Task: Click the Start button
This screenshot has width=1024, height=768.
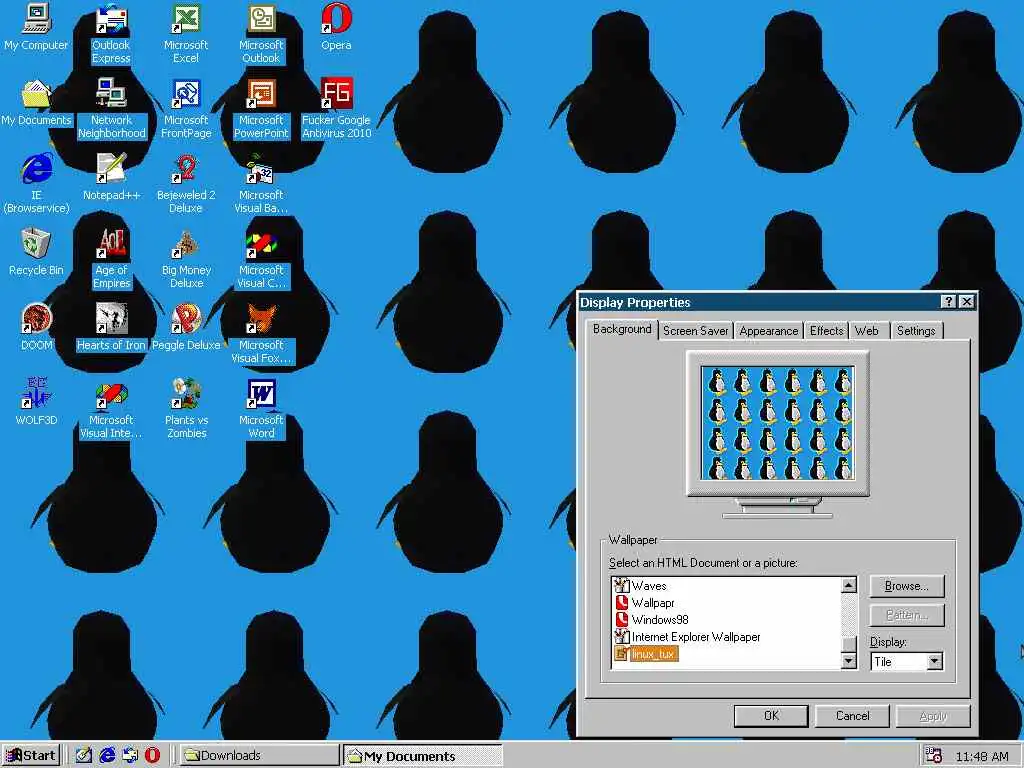Action: pos(31,755)
